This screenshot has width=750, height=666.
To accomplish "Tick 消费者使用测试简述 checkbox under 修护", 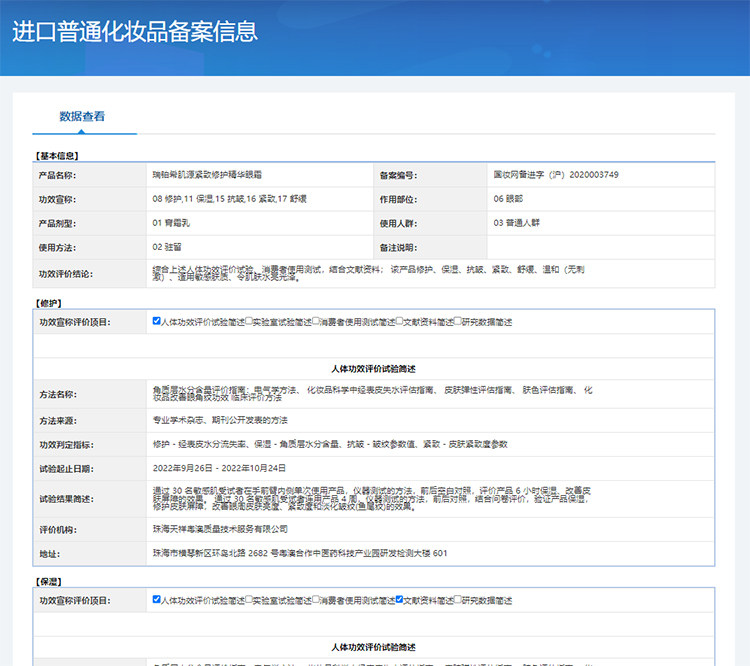I will pos(317,322).
